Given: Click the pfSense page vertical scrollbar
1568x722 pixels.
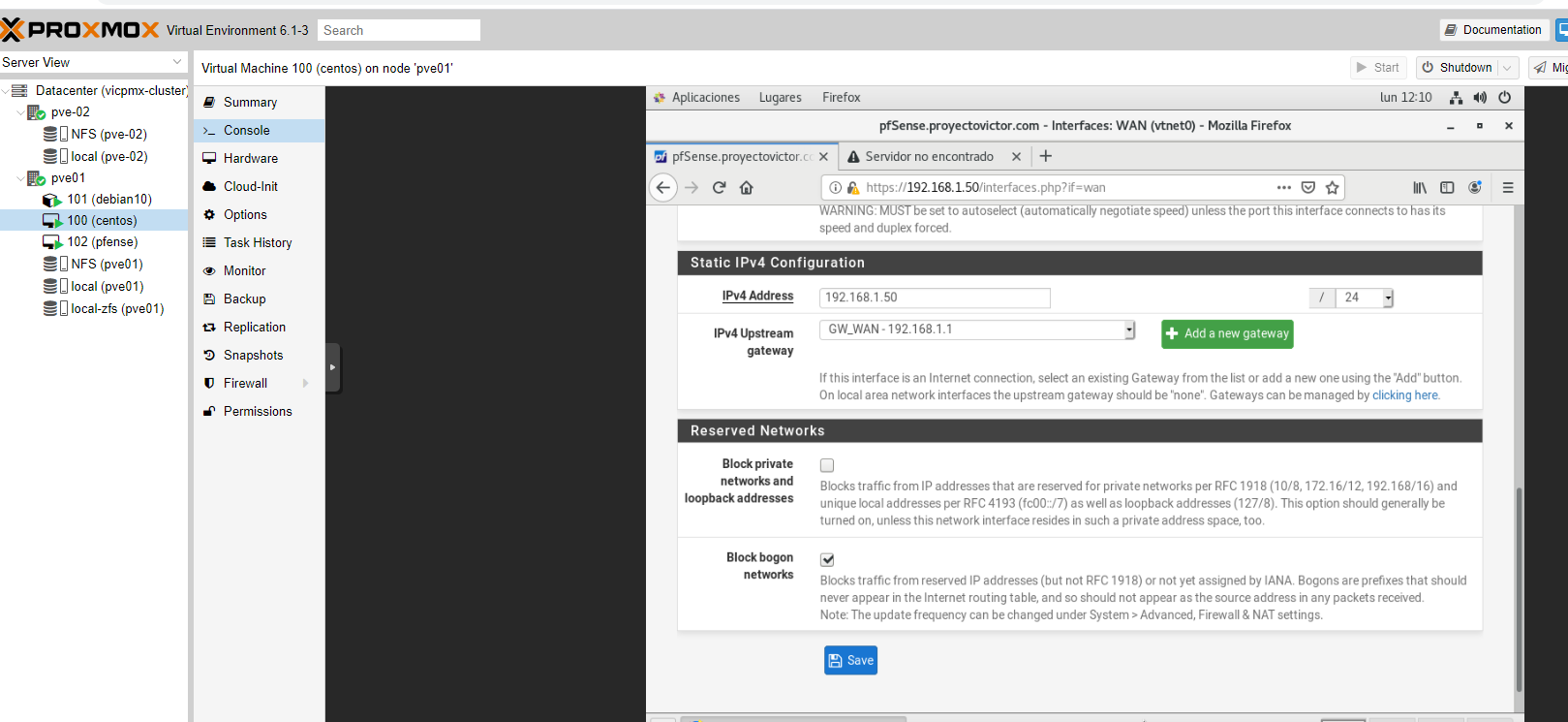Looking at the screenshot, I should pyautogui.click(x=1519, y=588).
